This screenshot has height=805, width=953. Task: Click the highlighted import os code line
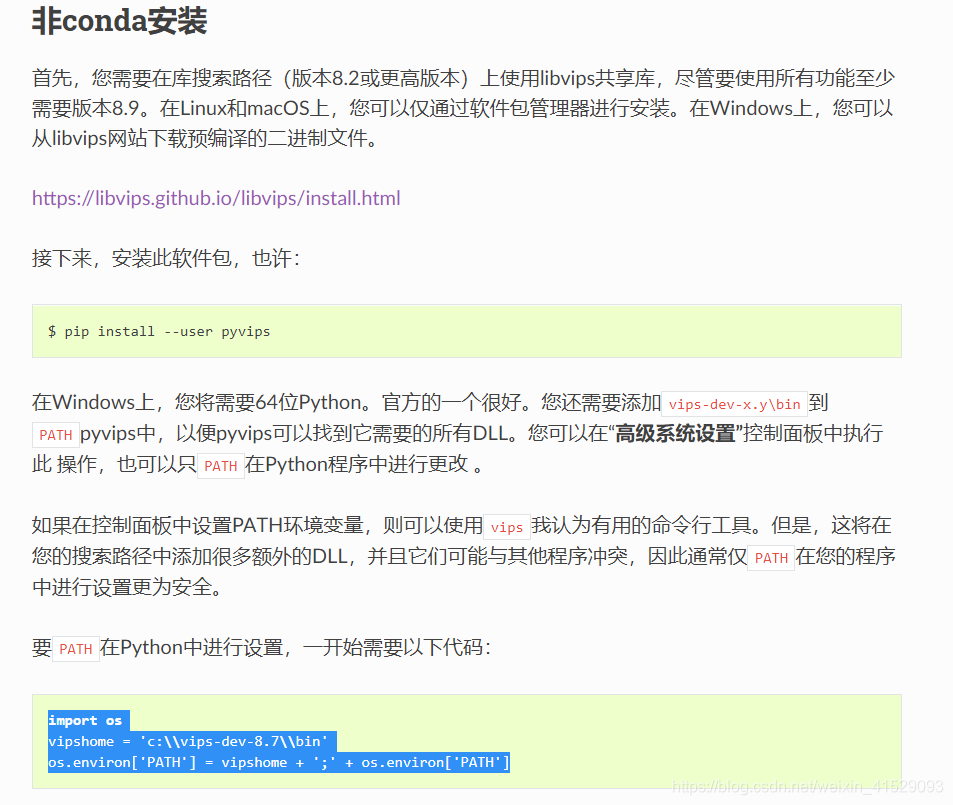coord(87,720)
